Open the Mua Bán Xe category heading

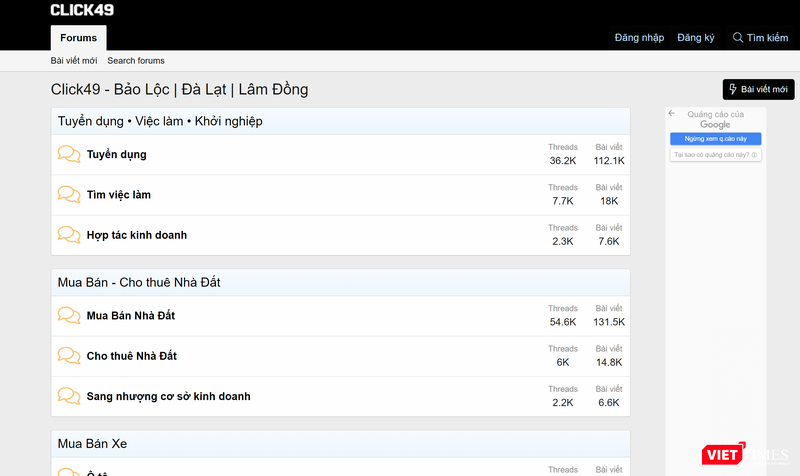click(x=92, y=443)
